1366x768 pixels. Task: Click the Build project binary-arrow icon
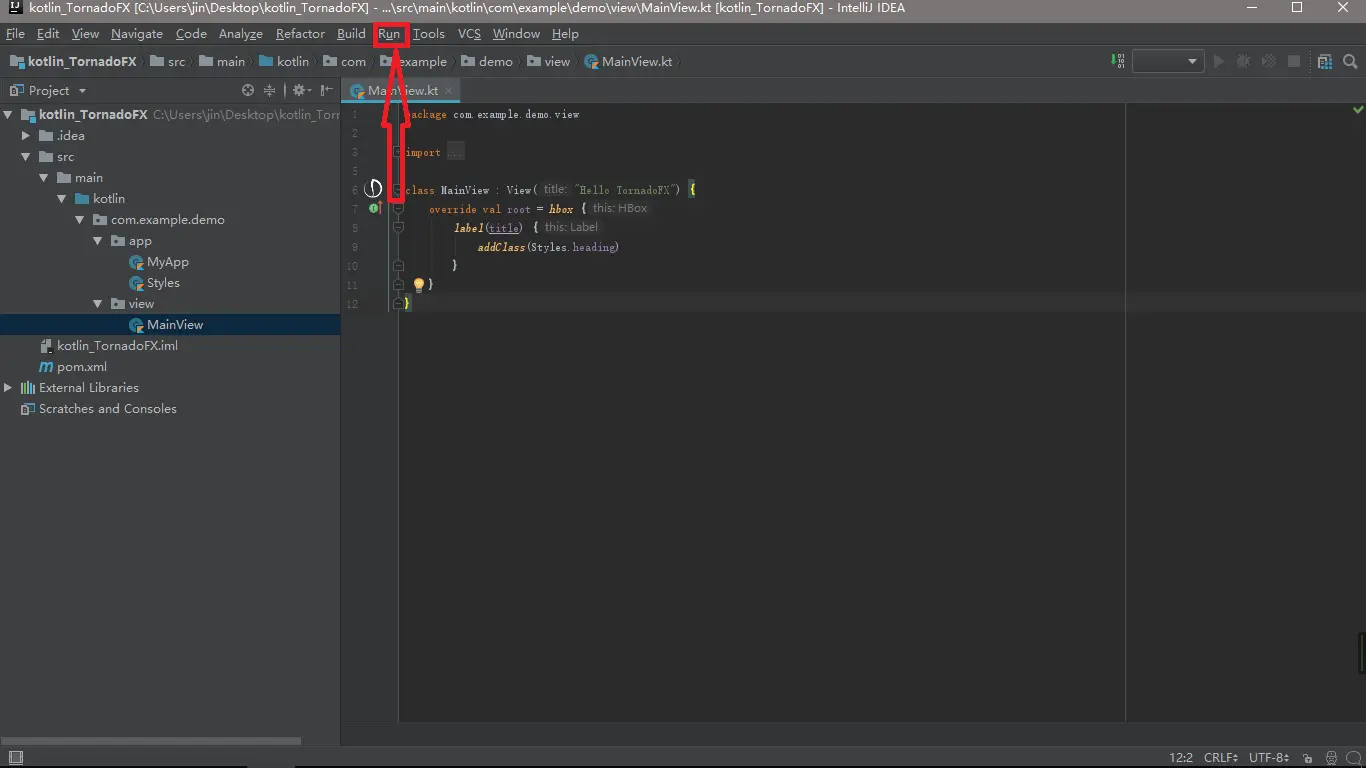pos(1118,61)
